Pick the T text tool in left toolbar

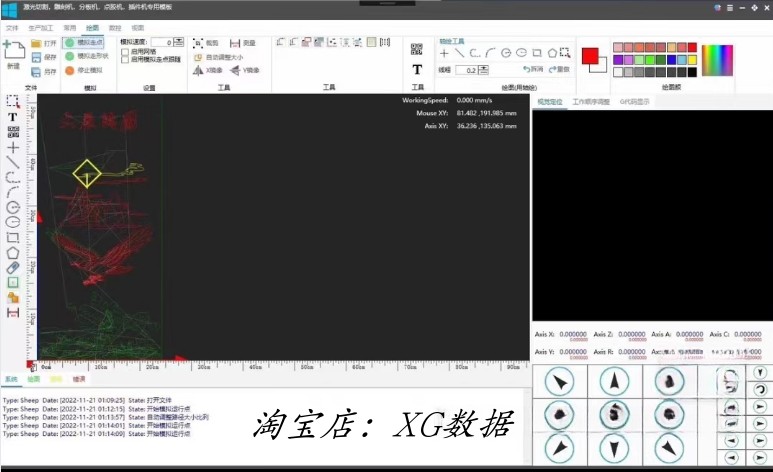[13, 117]
